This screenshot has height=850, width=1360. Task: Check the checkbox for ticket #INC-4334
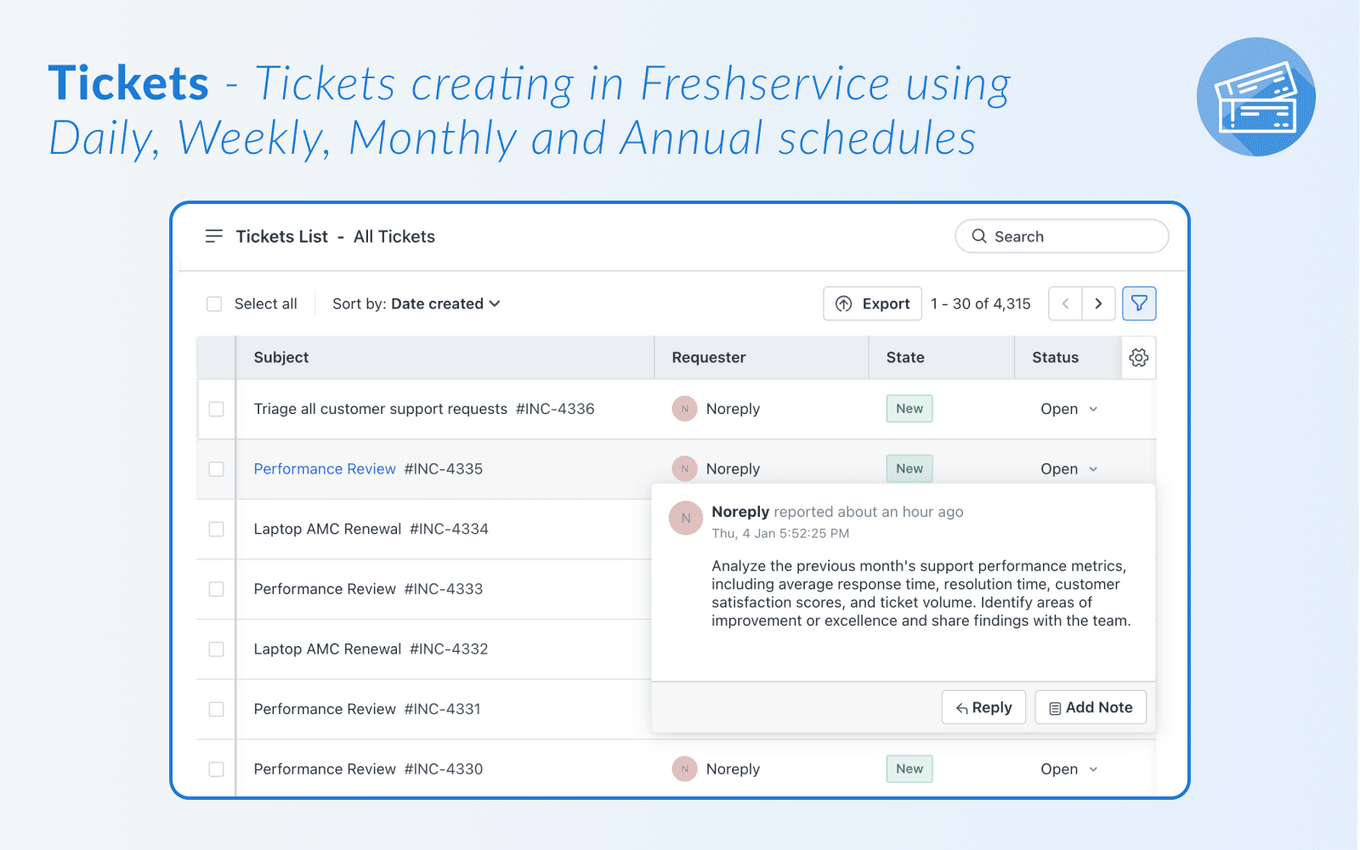[x=216, y=528]
